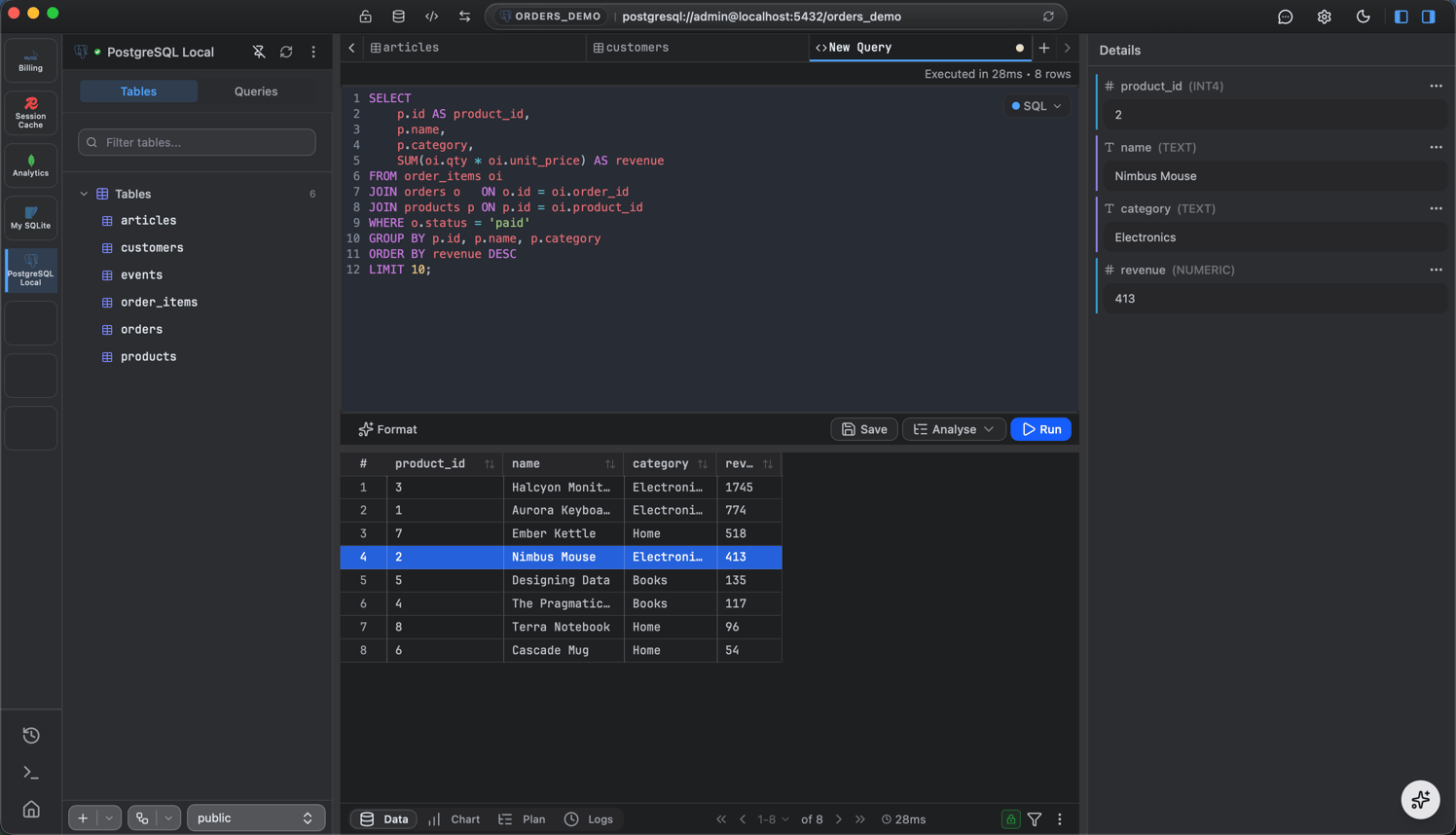Viewport: 1456px width, 835px height.
Task: Click the database icon in top toolbar
Action: tap(399, 17)
